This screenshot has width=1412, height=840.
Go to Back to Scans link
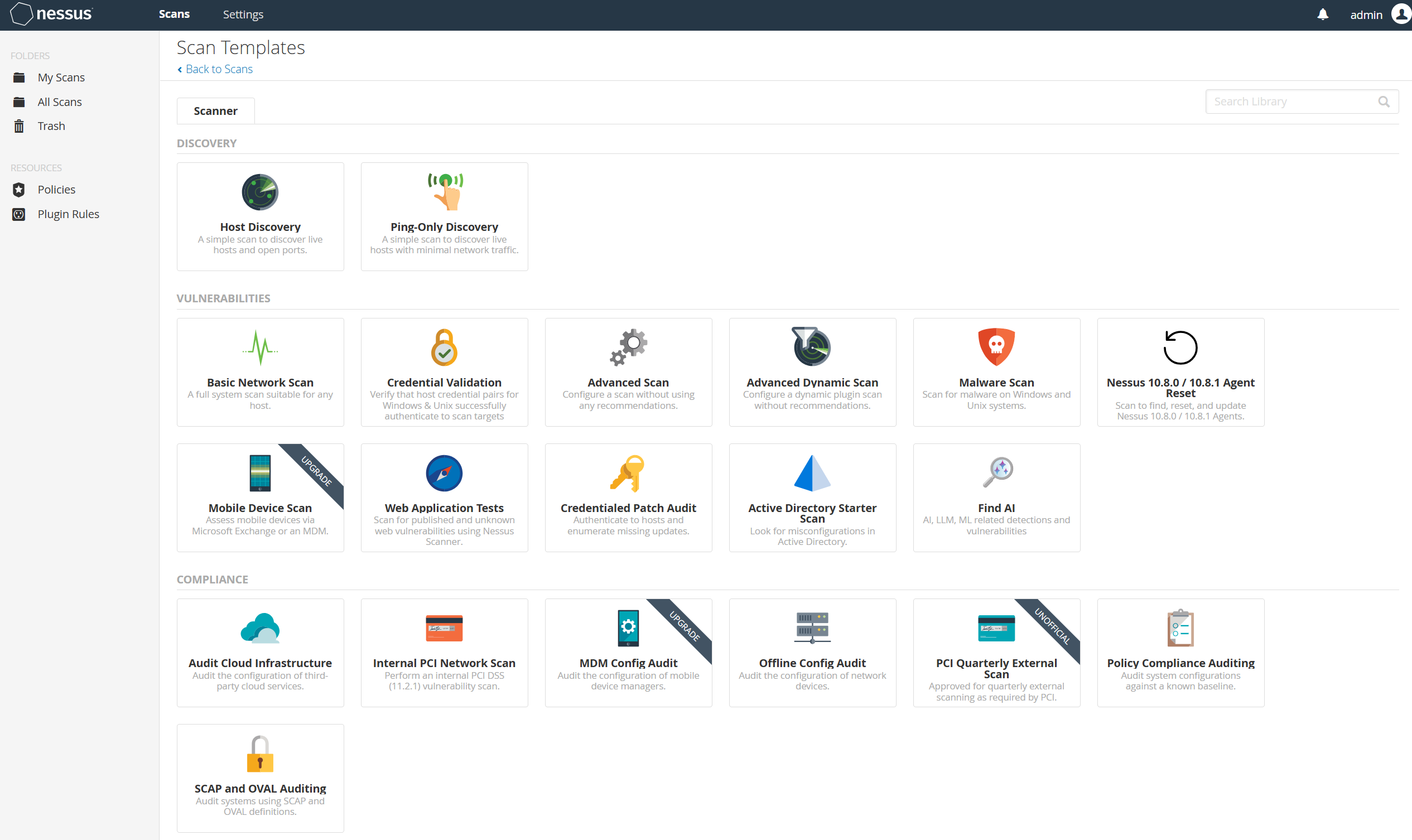(x=219, y=69)
